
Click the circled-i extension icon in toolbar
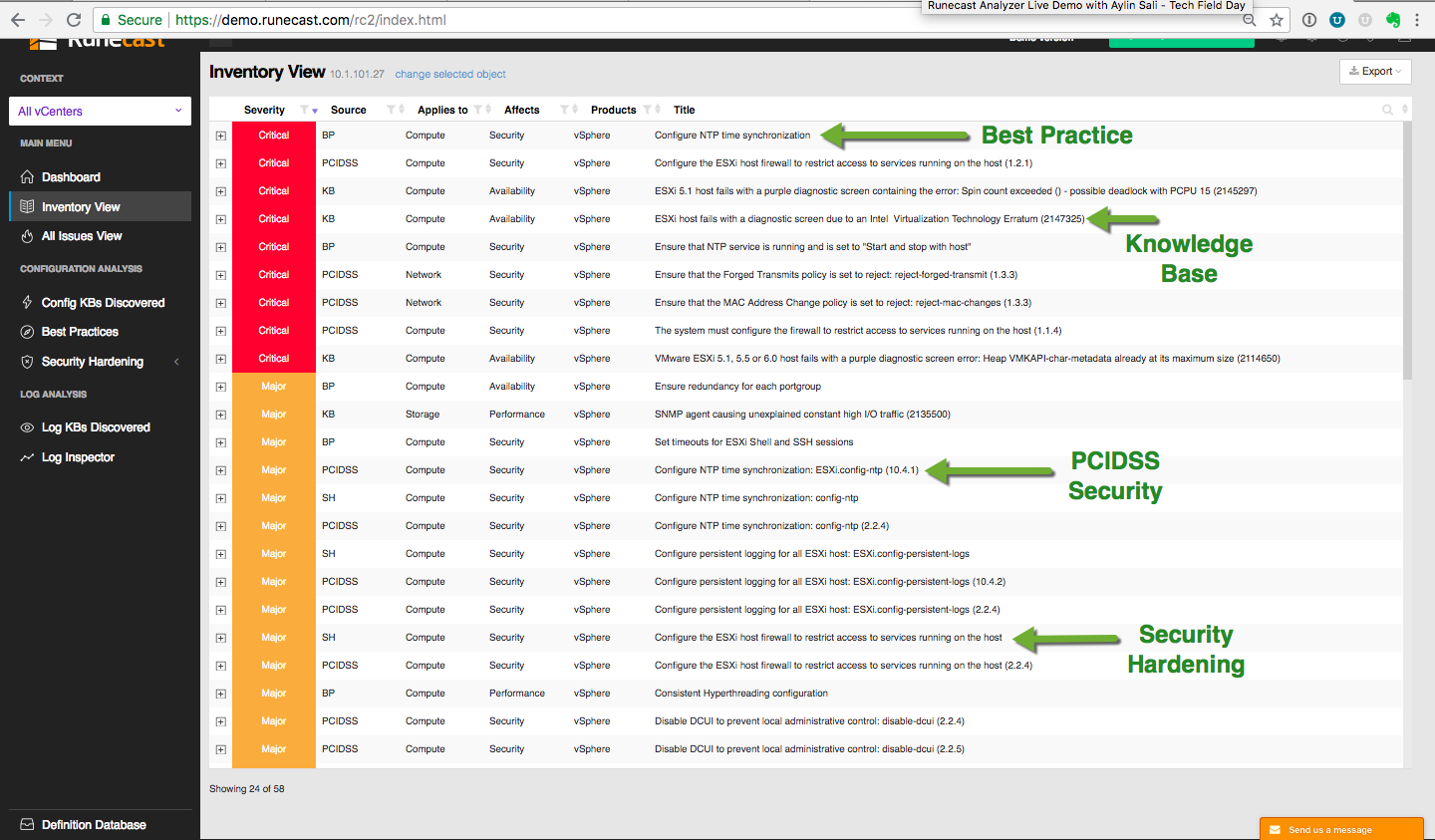(x=1309, y=20)
